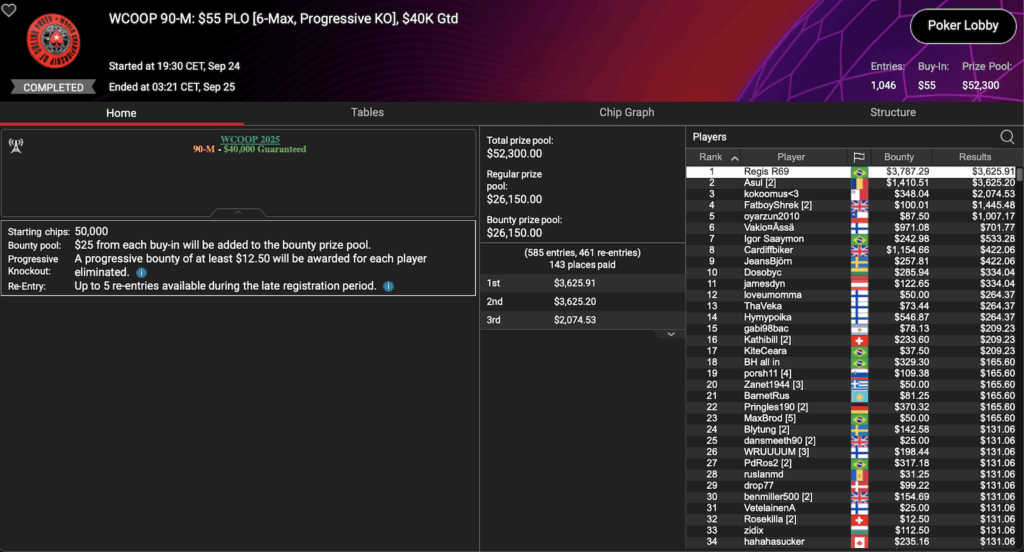This screenshot has width=1024, height=552.
Task: Open the Chip Graph tab
Action: pyautogui.click(x=626, y=113)
